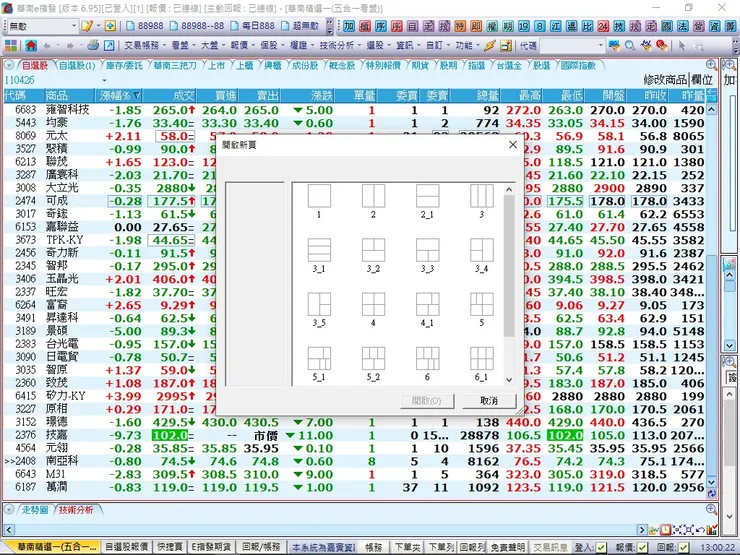Toggle the 登入 status checkbox
Viewport: 740px width, 555px height.
(x=601, y=547)
